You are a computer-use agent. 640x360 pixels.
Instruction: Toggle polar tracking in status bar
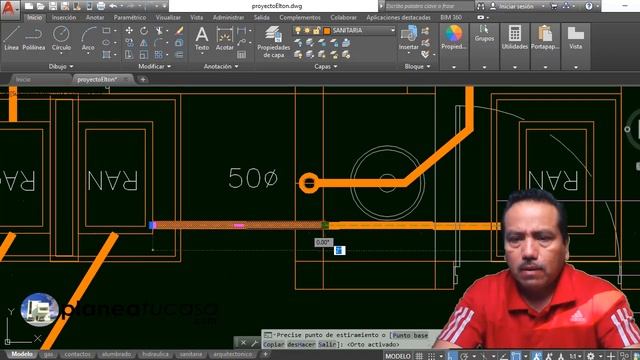click(x=464, y=356)
